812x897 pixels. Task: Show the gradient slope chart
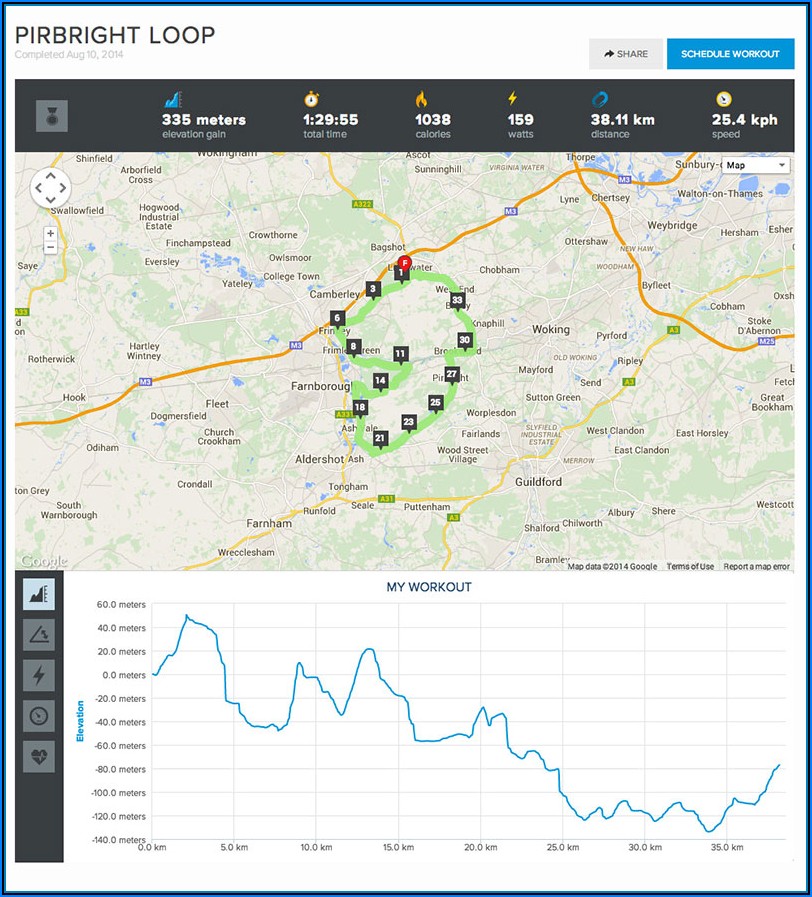39,634
